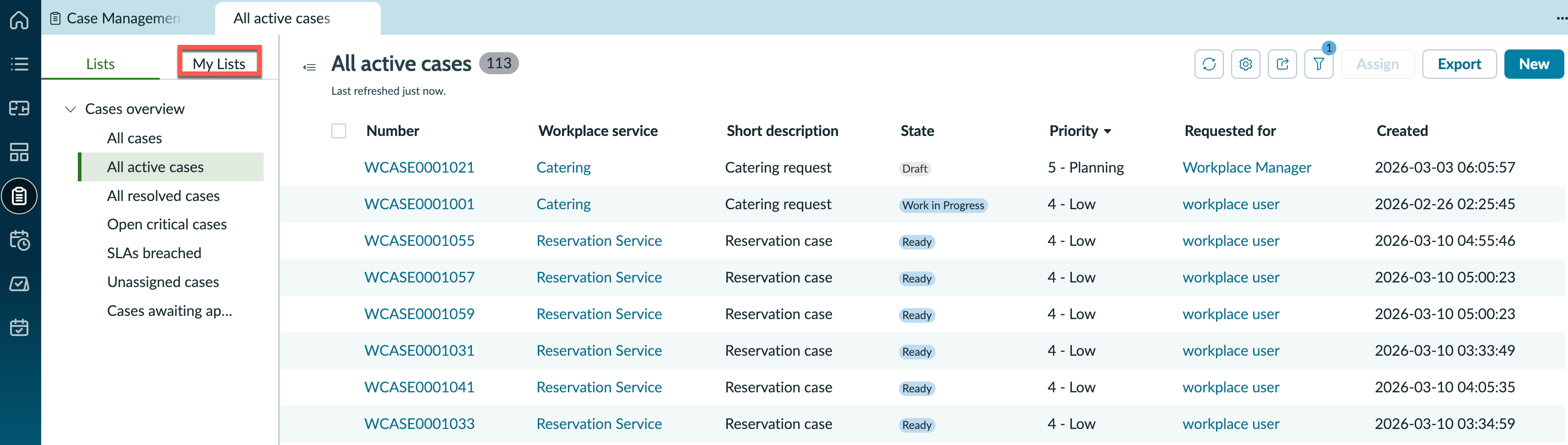Collapse the list side panel icon
The image size is (1568, 445).
click(x=309, y=67)
